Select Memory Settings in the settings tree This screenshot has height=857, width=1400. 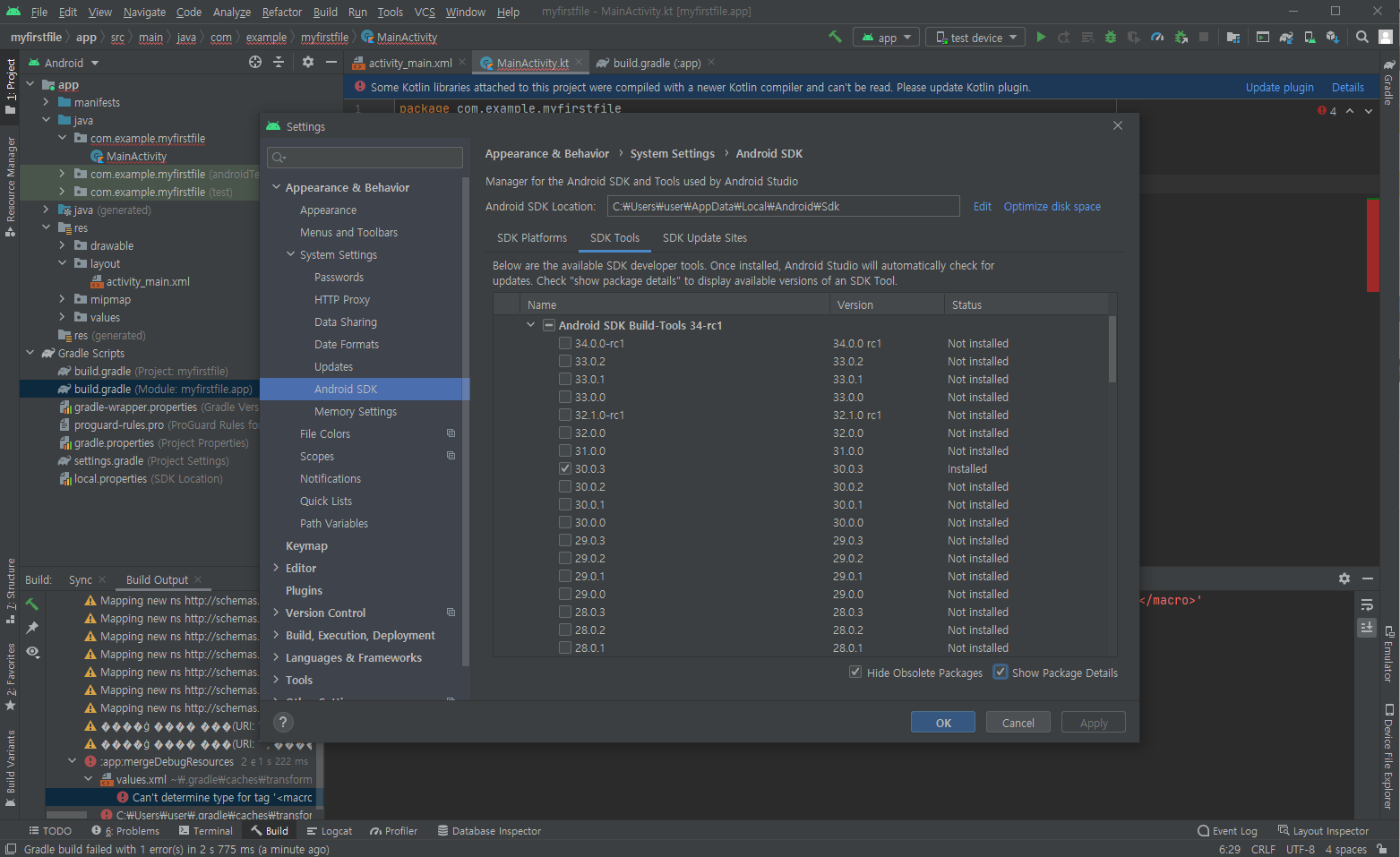pos(356,411)
